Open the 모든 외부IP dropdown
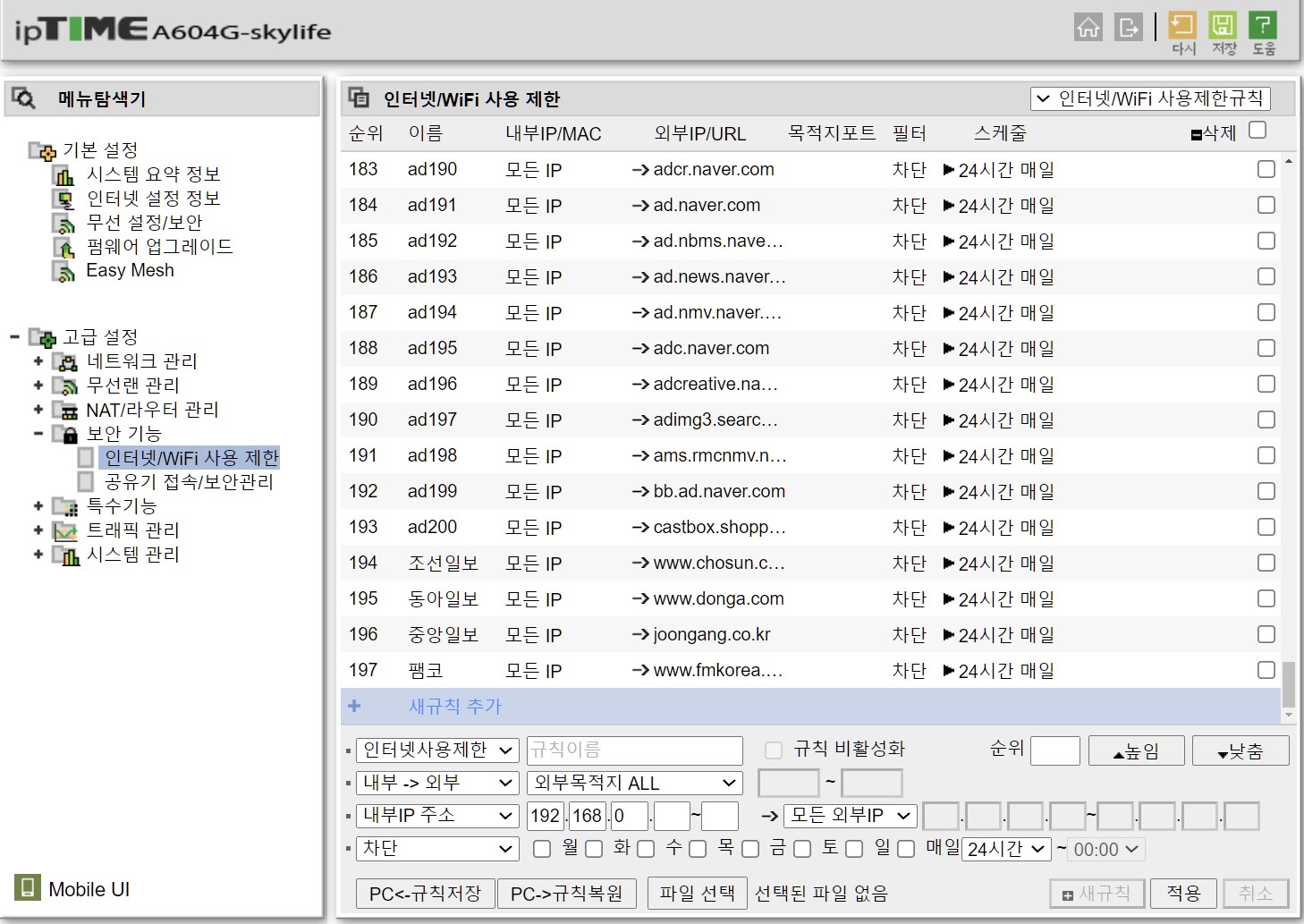 (851, 816)
